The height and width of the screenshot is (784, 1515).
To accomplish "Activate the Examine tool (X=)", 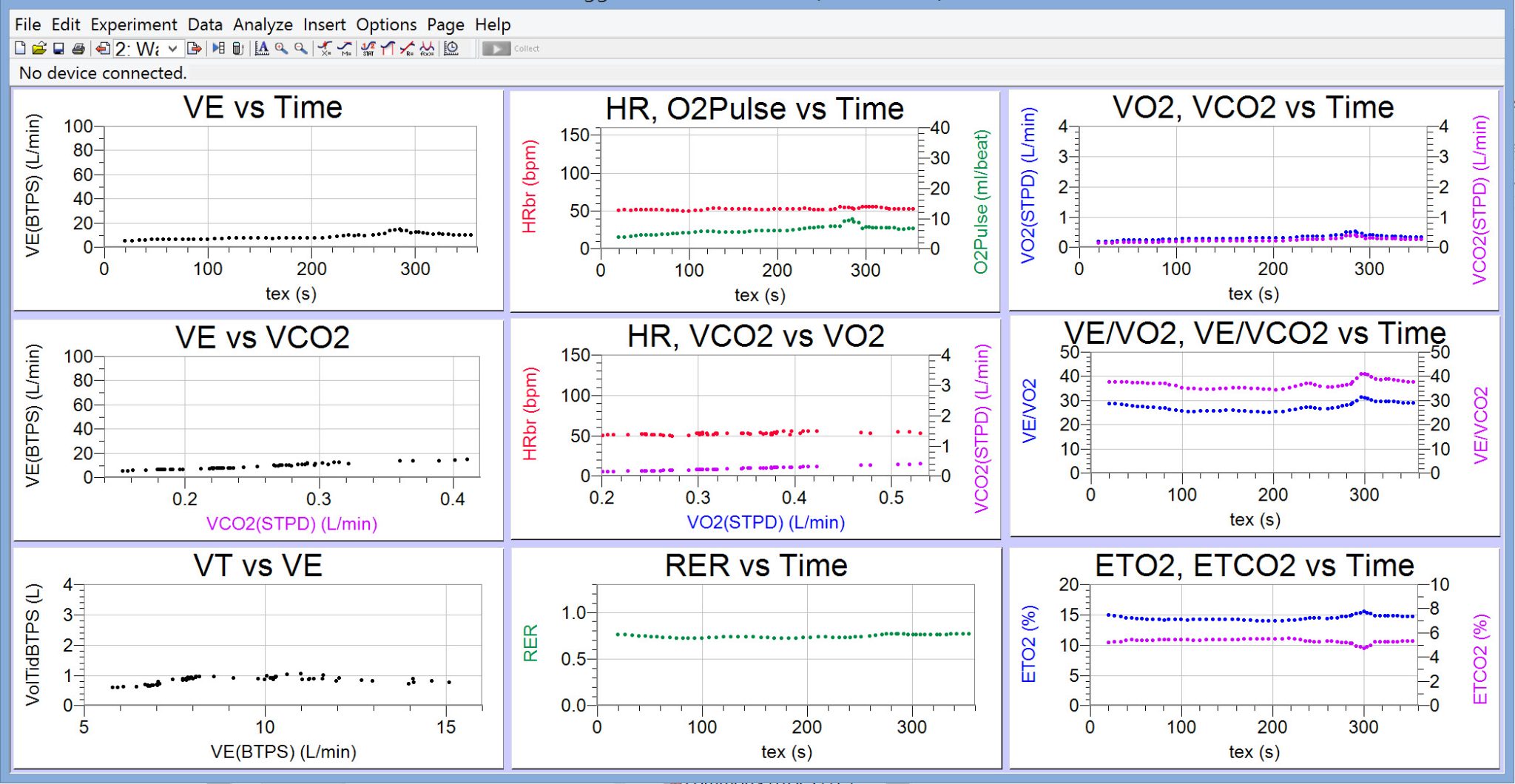I will tap(325, 49).
